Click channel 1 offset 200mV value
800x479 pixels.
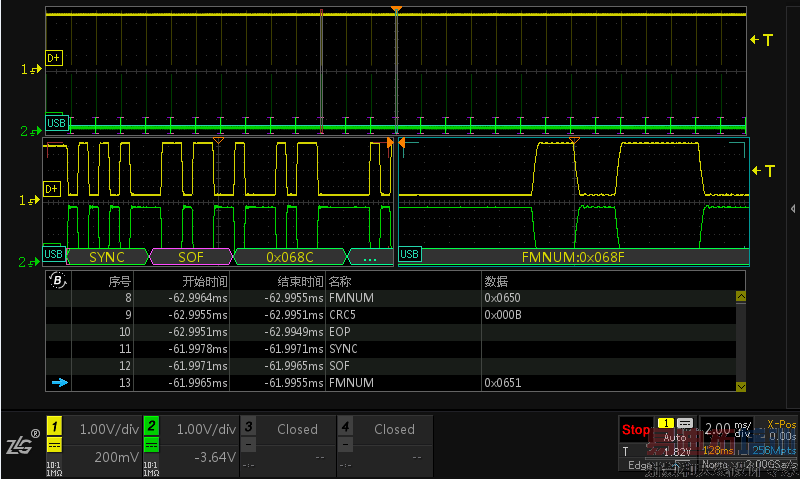[116, 457]
